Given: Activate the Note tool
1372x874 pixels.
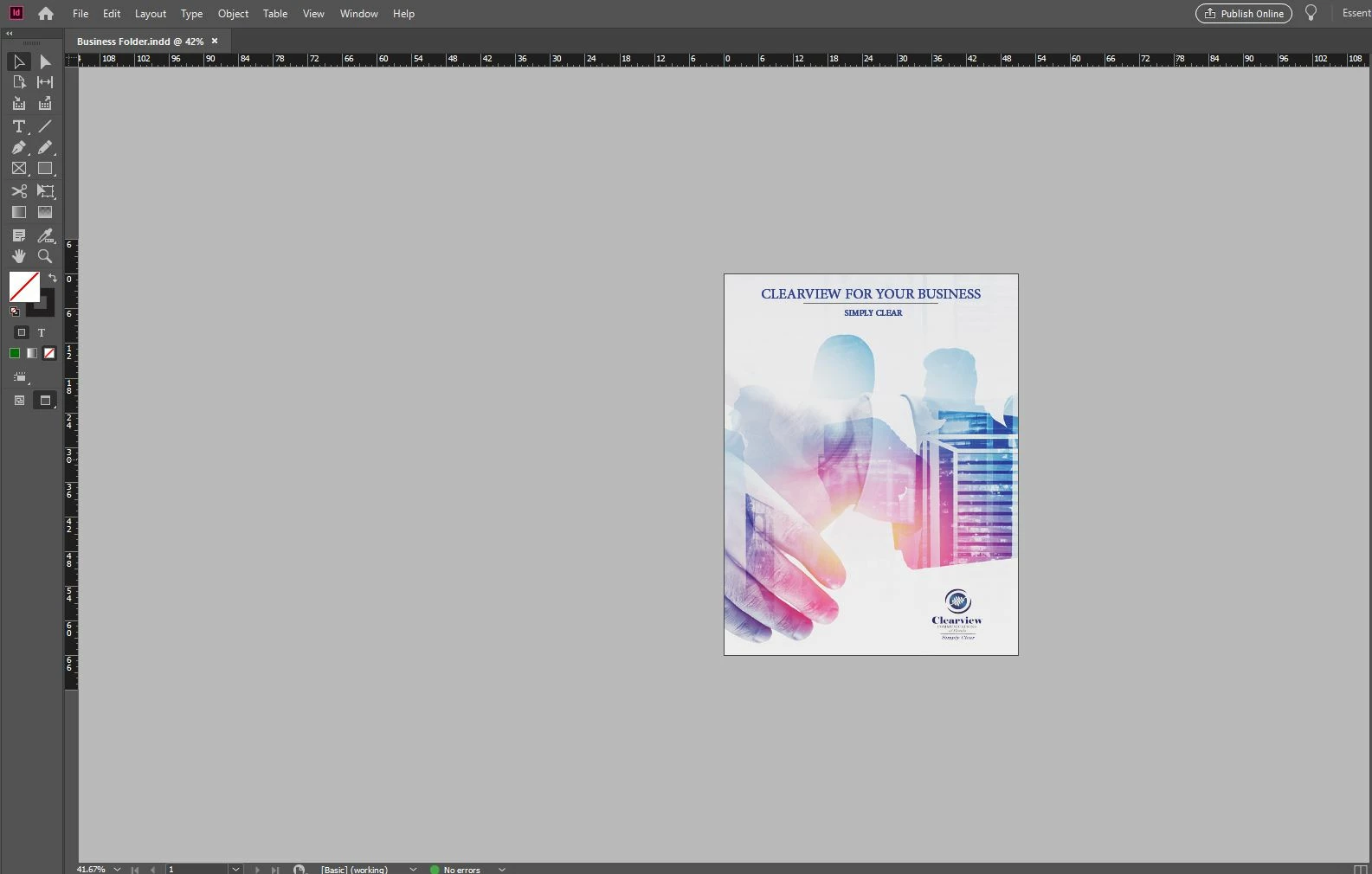Looking at the screenshot, I should pyautogui.click(x=18, y=235).
